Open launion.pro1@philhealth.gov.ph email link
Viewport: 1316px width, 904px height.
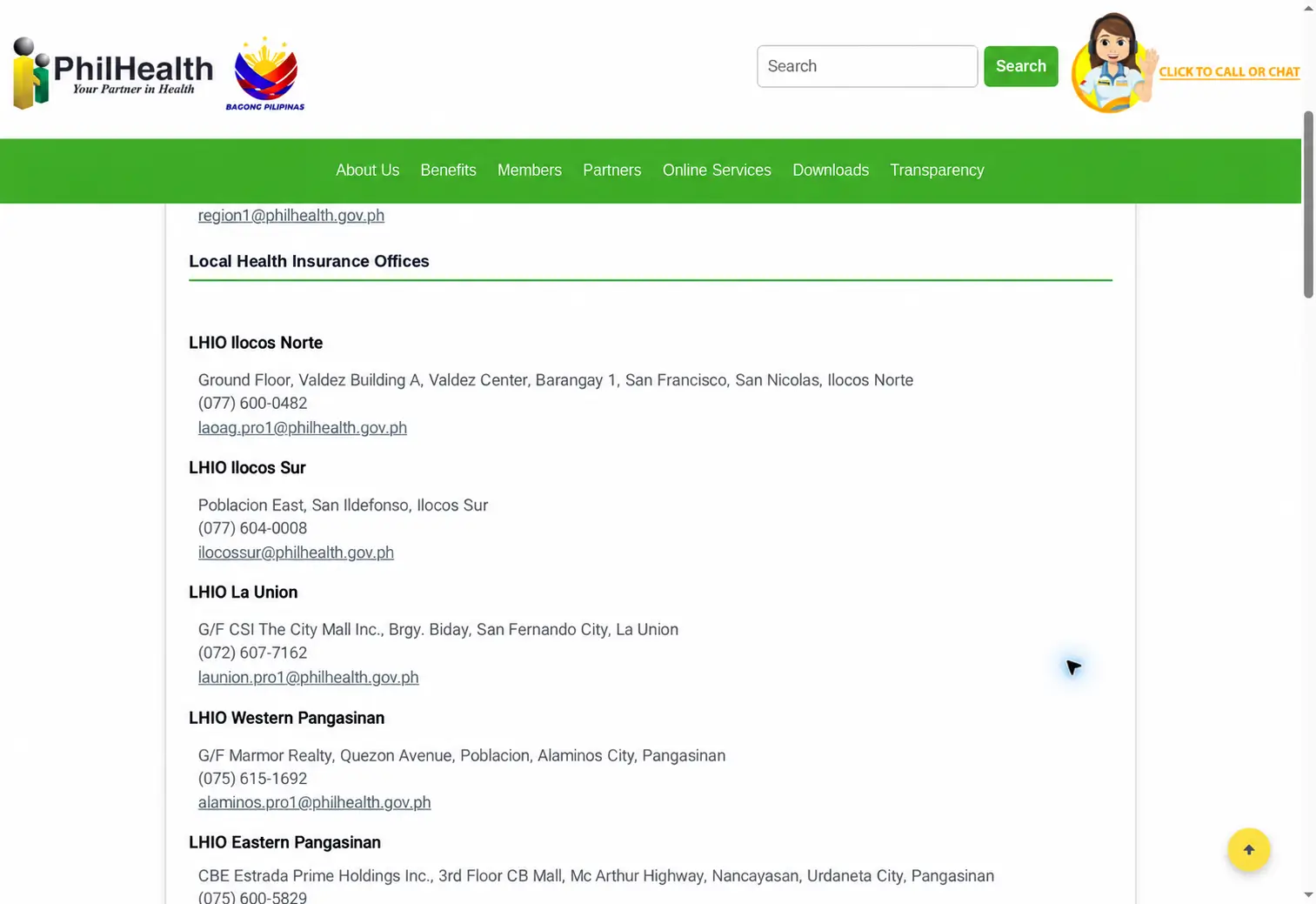point(308,678)
